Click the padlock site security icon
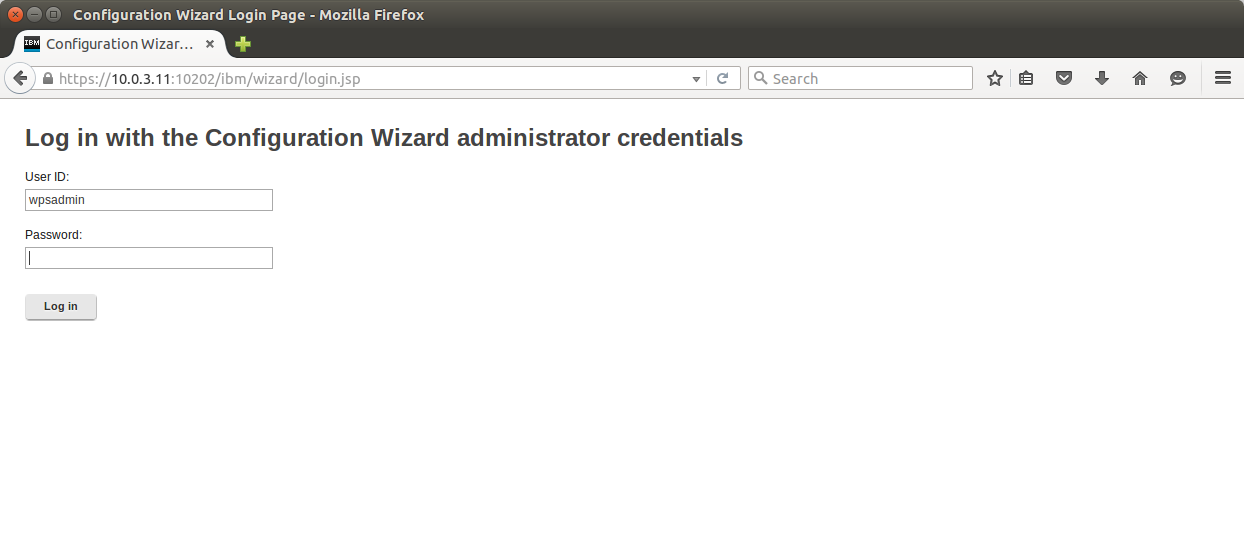This screenshot has width=1244, height=559. (x=47, y=79)
